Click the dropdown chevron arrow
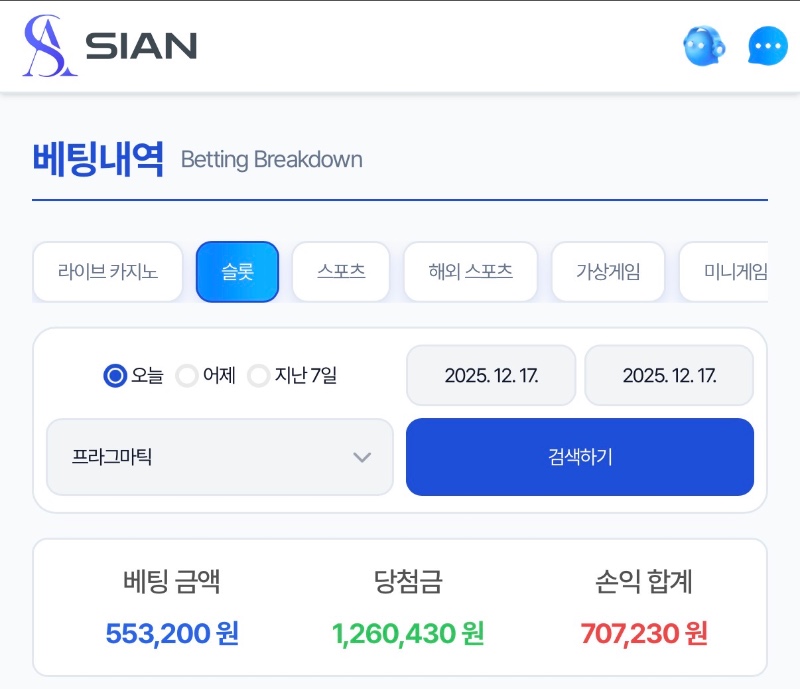This screenshot has height=689, width=800. (362, 457)
